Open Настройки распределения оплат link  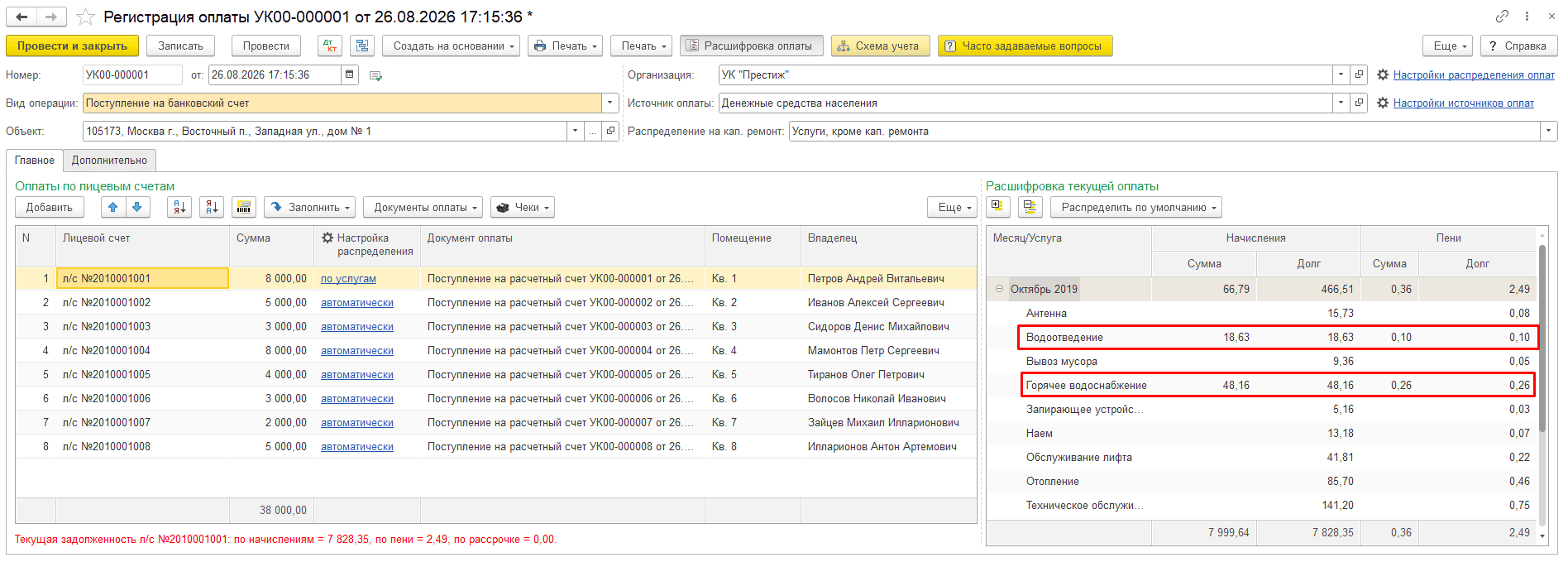tap(1474, 75)
